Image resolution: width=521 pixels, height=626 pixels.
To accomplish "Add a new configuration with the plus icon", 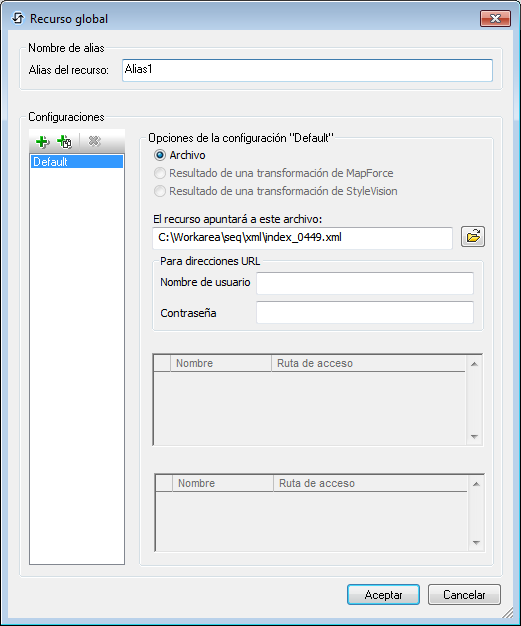I will click(42, 142).
